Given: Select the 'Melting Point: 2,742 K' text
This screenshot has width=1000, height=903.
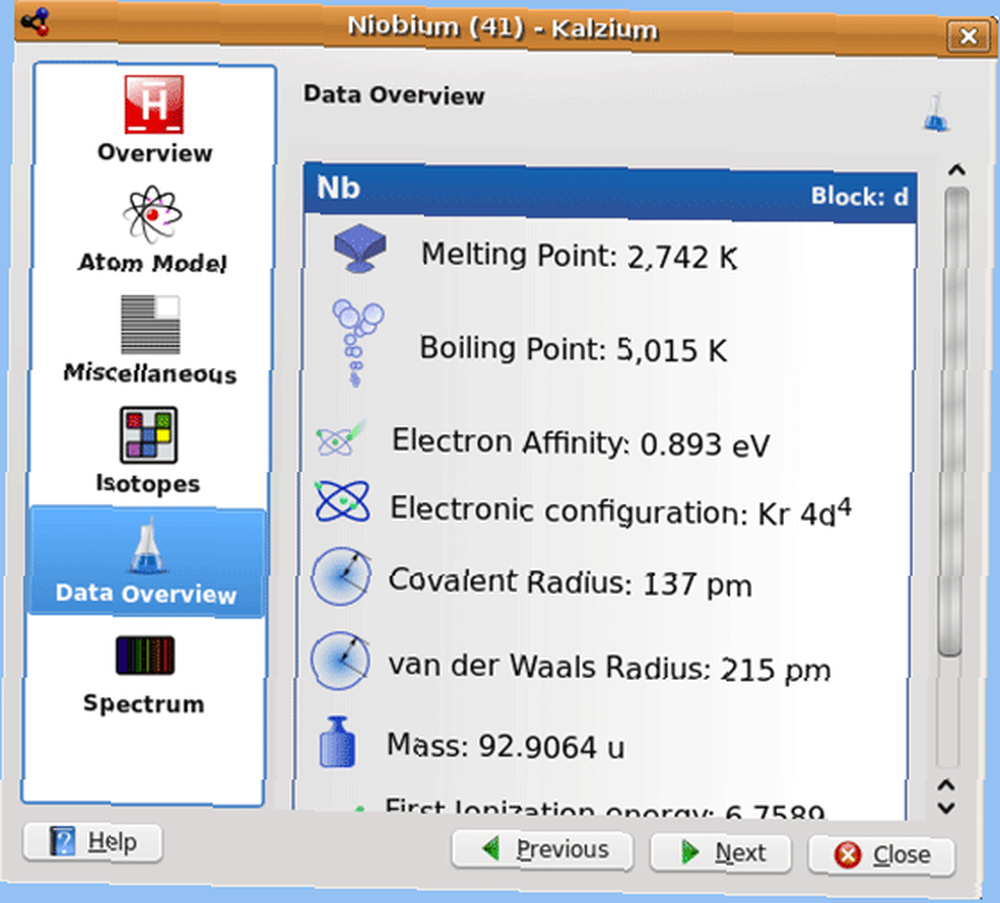Looking at the screenshot, I should coord(580,256).
